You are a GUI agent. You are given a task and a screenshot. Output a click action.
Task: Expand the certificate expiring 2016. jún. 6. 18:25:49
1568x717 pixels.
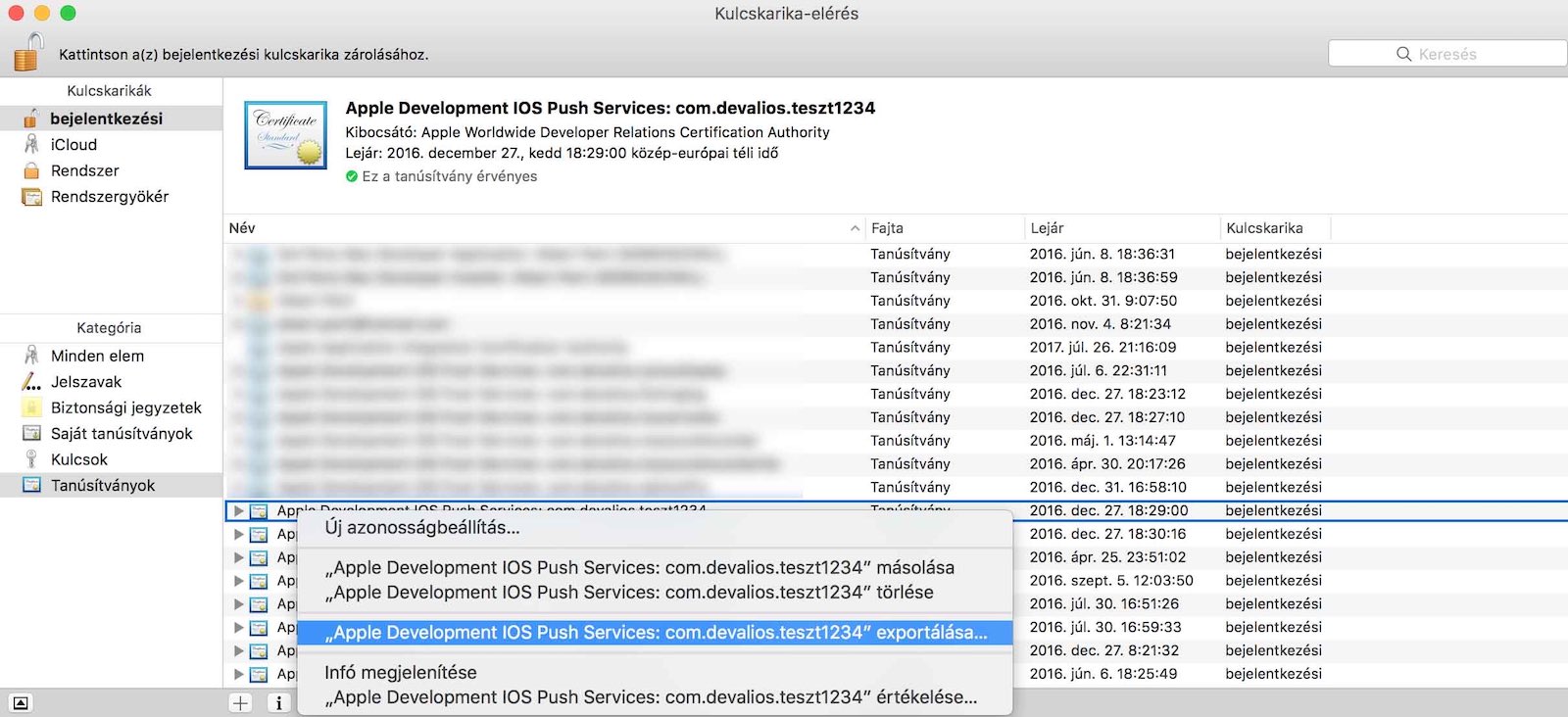point(238,674)
